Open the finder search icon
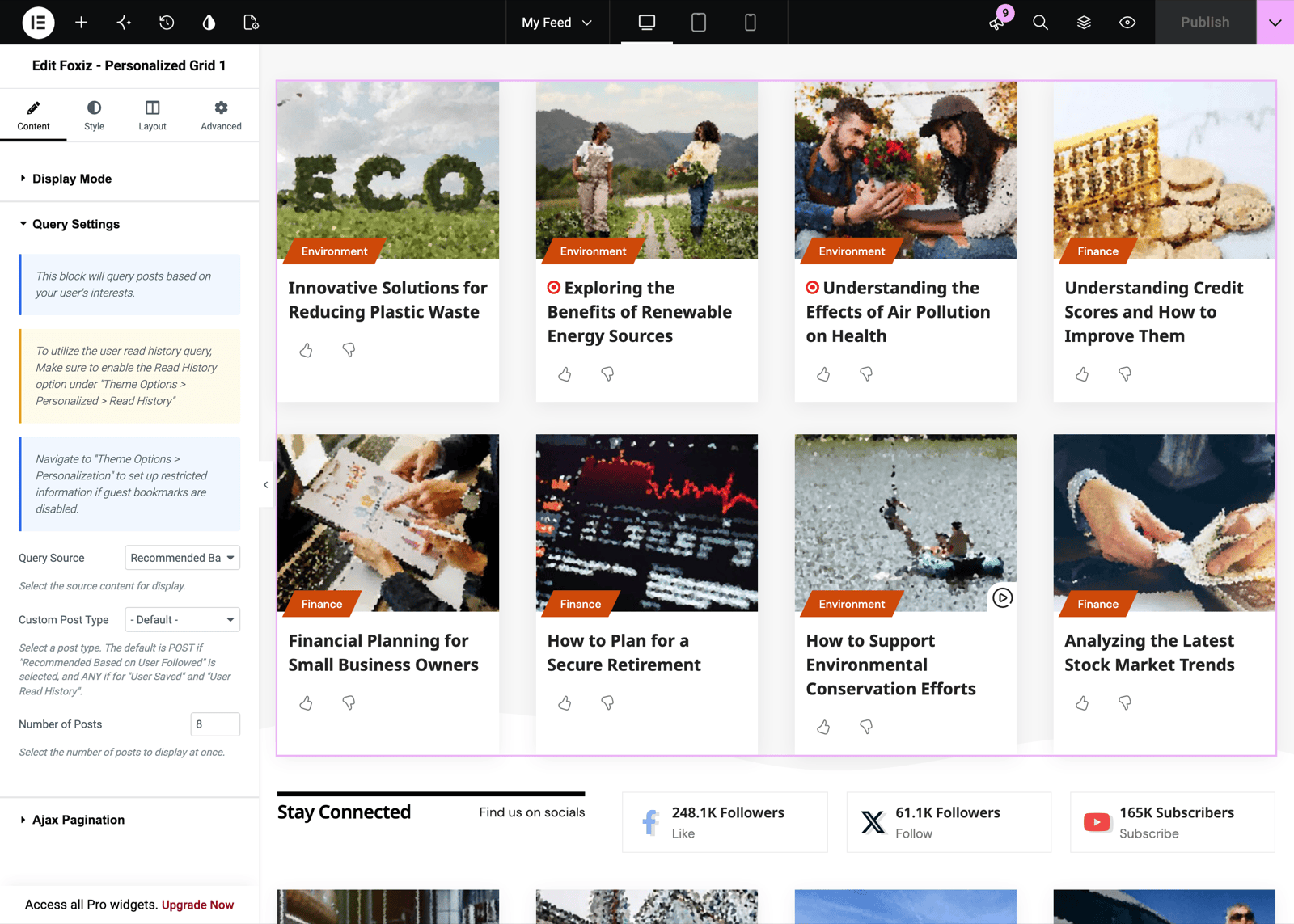Screen dimensions: 1294x924 click(1040, 22)
